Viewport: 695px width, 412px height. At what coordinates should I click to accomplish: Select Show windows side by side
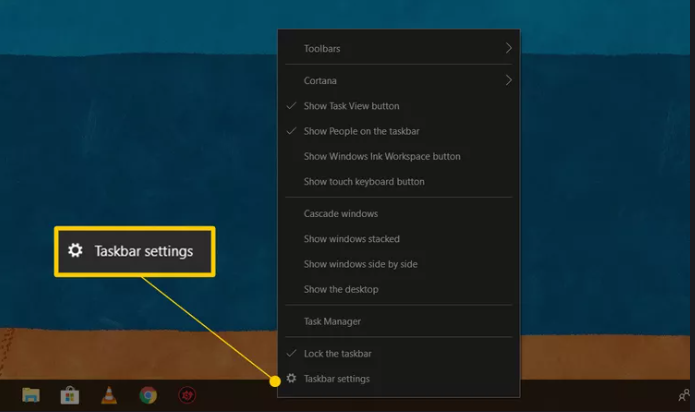pos(399,264)
